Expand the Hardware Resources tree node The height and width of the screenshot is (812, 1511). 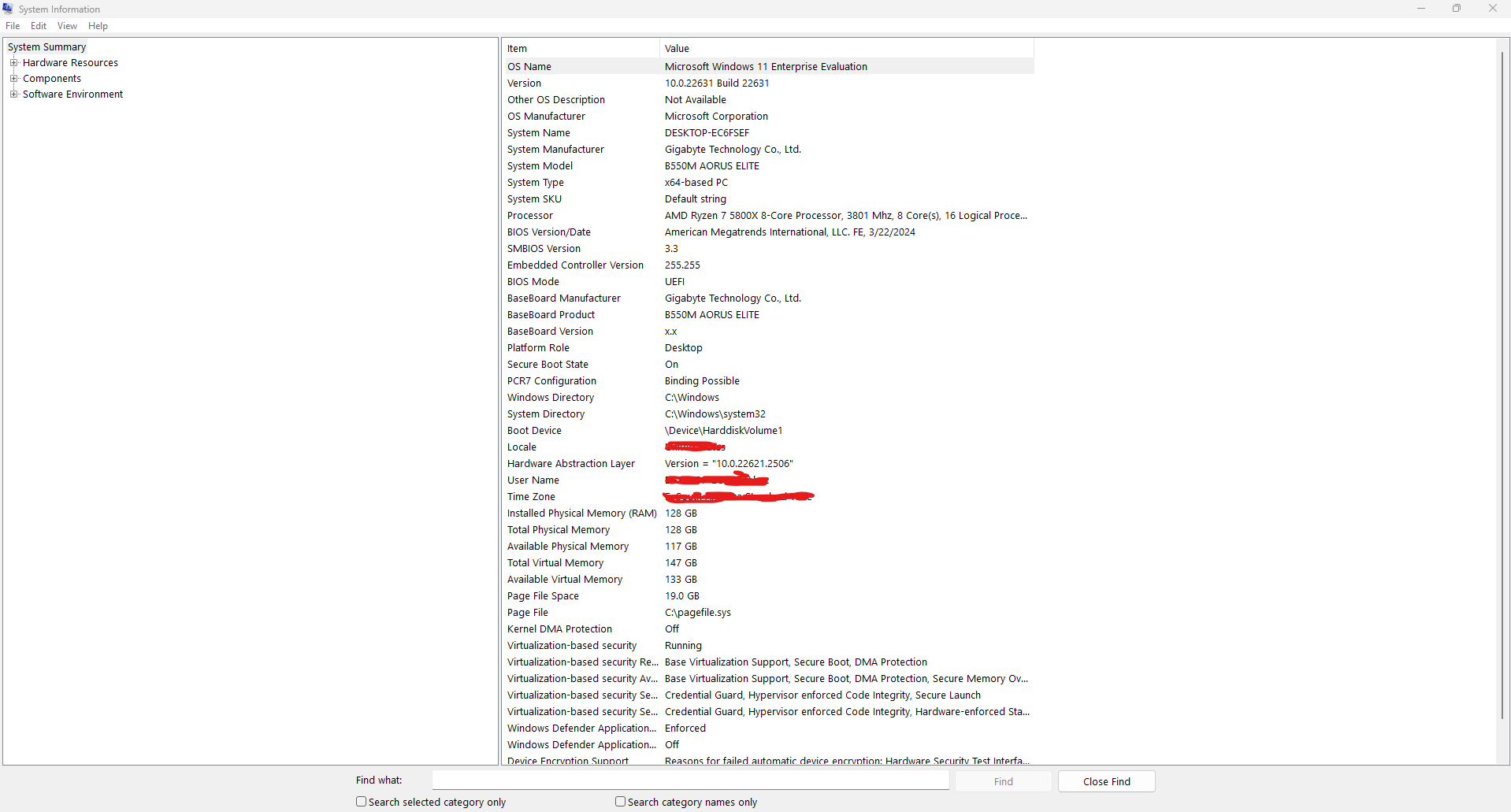click(14, 62)
